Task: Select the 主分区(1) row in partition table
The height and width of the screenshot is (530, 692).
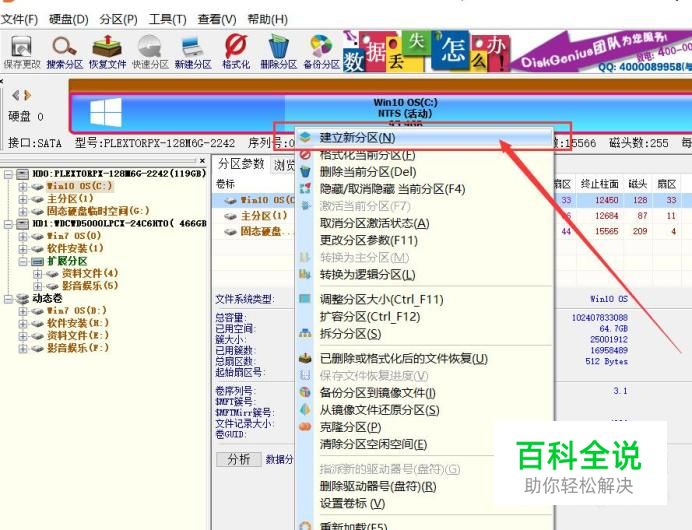Action: point(264,216)
